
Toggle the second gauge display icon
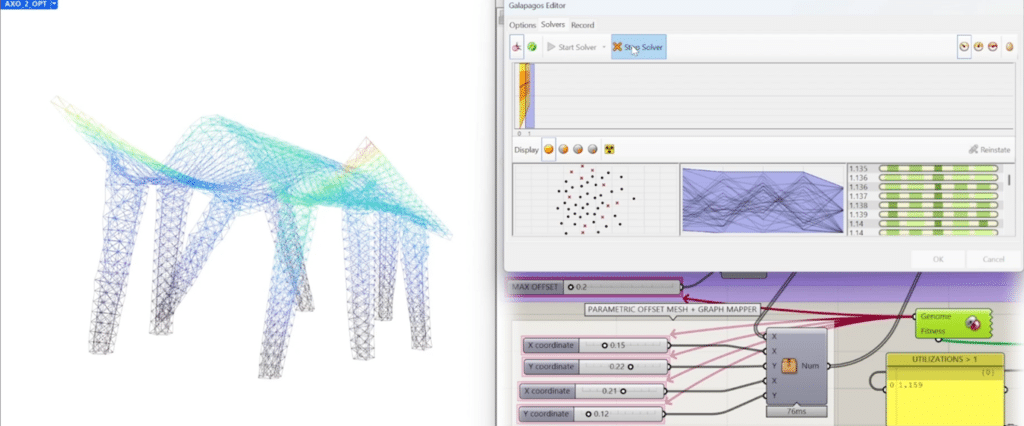[979, 46]
